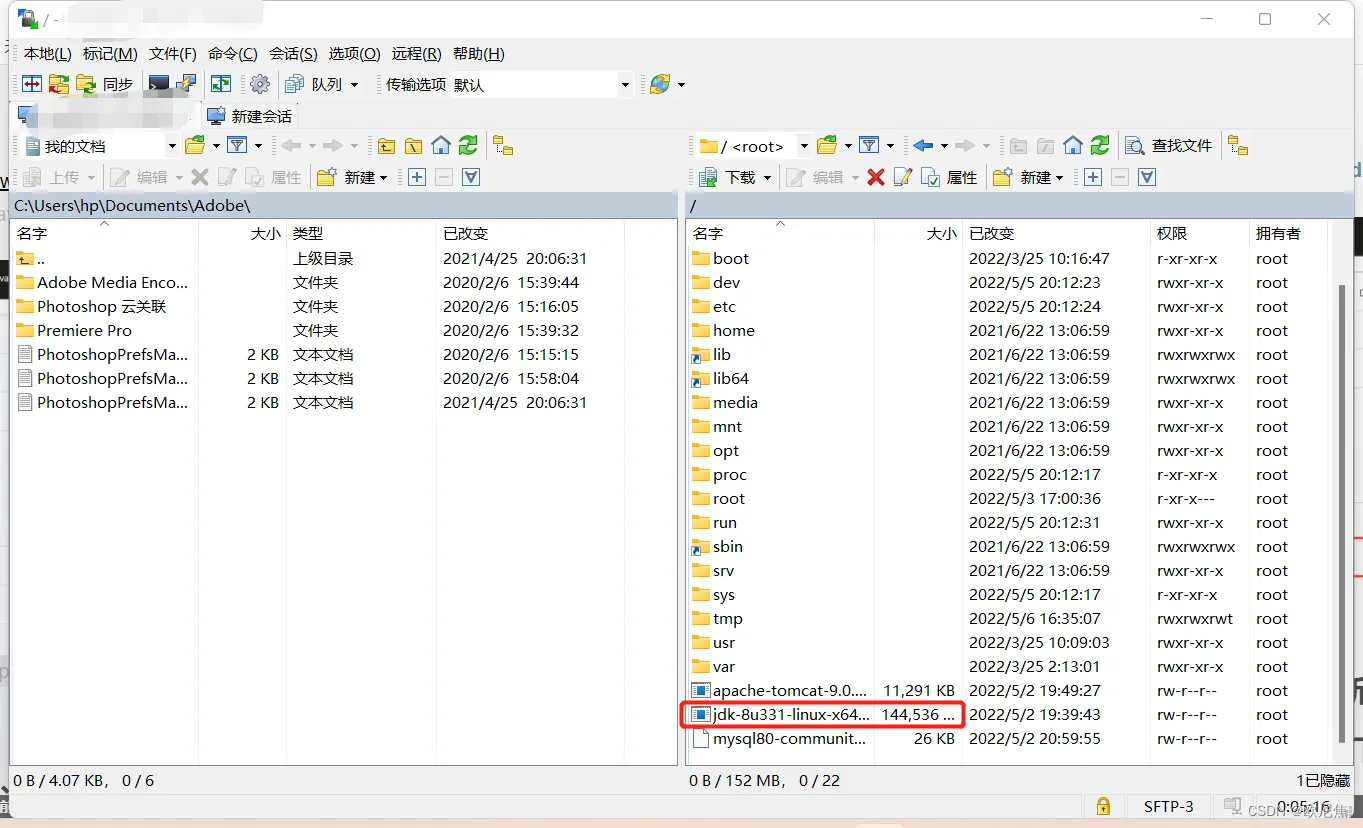Click the remote home directory icon
The width and height of the screenshot is (1363, 828).
coord(1073,146)
